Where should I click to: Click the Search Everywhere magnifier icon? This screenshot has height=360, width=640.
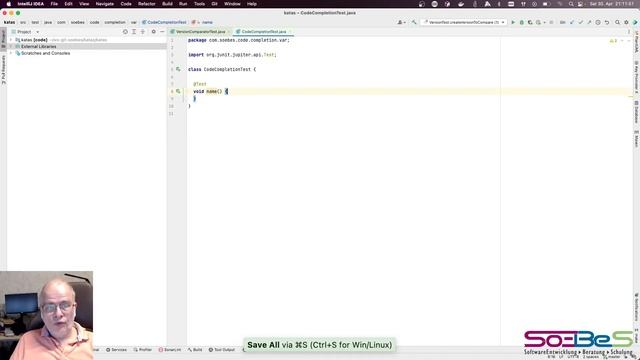click(618, 22)
